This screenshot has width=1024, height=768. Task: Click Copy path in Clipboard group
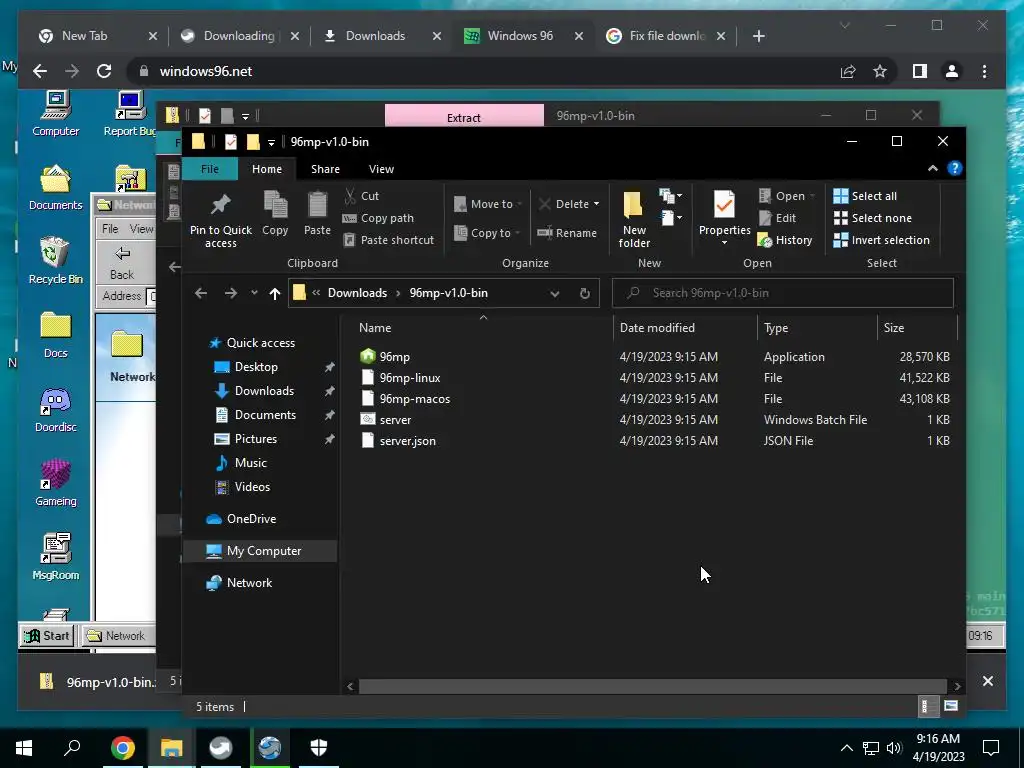pos(378,218)
